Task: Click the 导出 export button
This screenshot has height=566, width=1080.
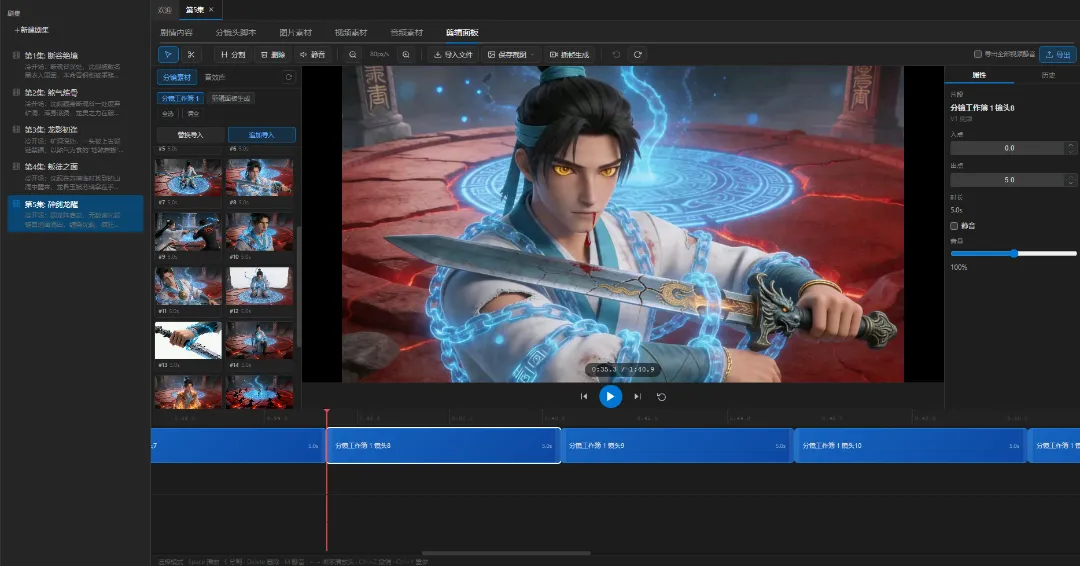Action: [1057, 54]
